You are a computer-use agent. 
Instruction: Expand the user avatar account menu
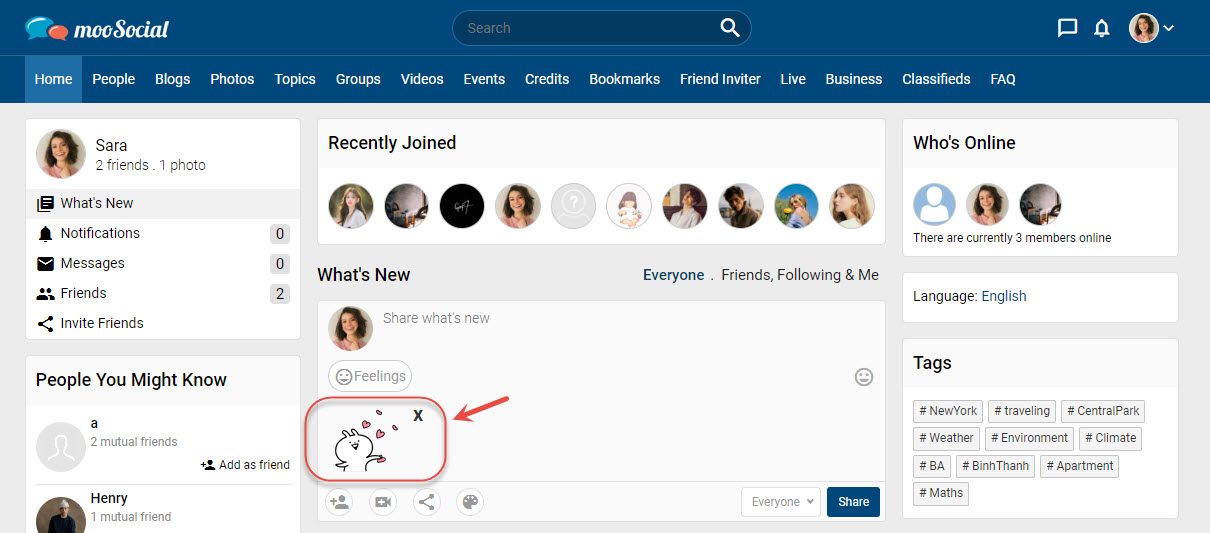click(1151, 28)
